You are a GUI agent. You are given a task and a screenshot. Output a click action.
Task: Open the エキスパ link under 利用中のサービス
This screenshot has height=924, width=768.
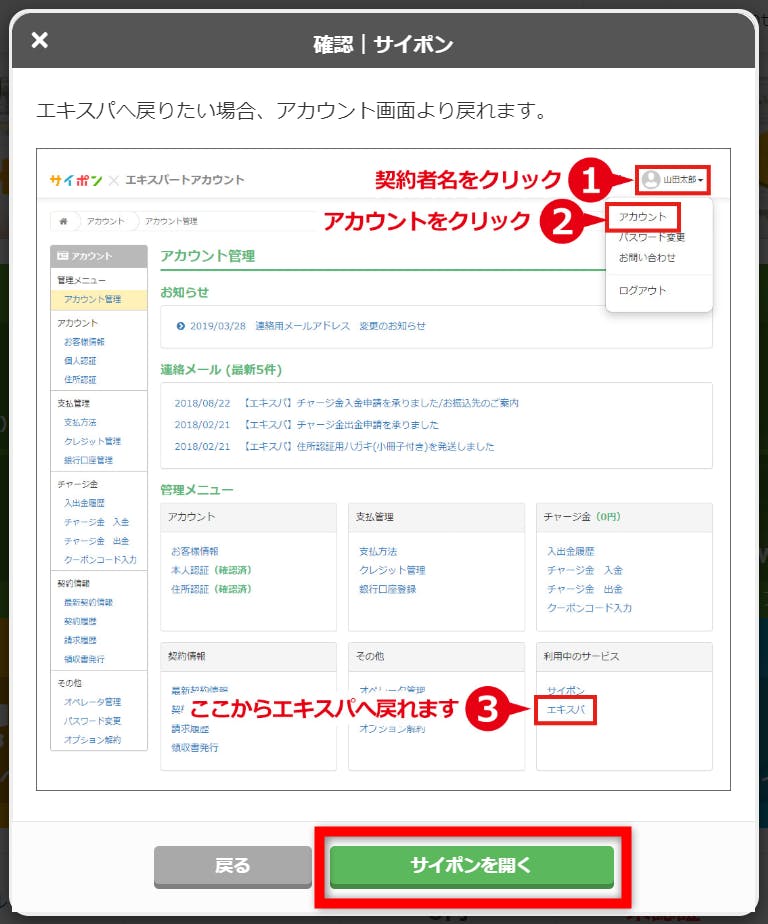tap(565, 711)
